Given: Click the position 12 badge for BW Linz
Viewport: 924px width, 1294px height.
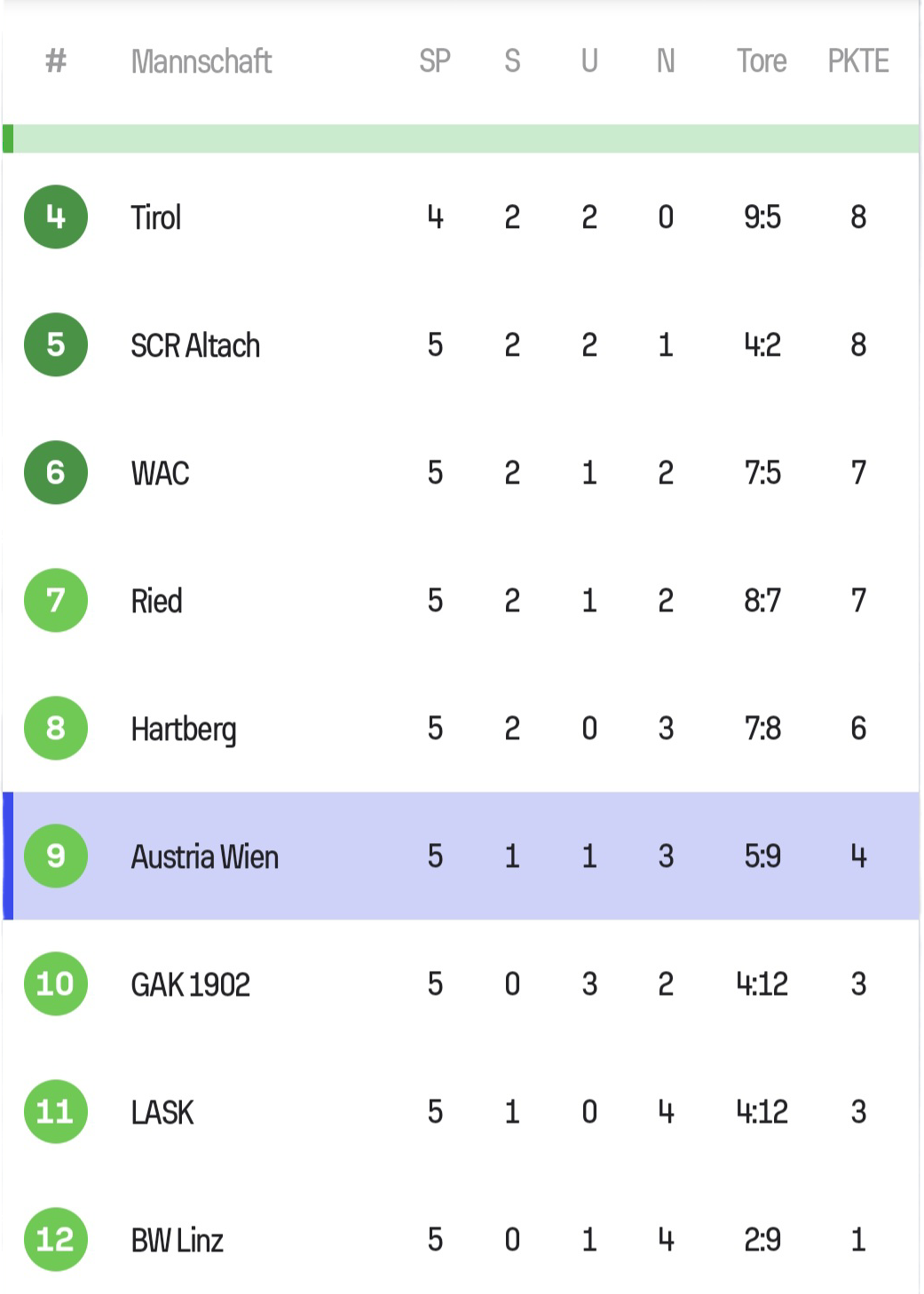Looking at the screenshot, I should 56,1239.
